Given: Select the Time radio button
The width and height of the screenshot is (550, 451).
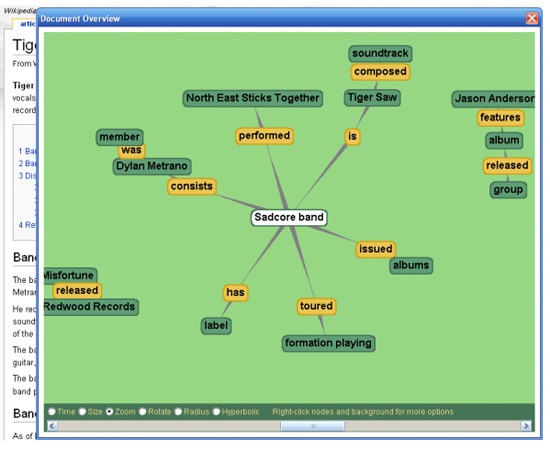Looking at the screenshot, I should click(52, 411).
